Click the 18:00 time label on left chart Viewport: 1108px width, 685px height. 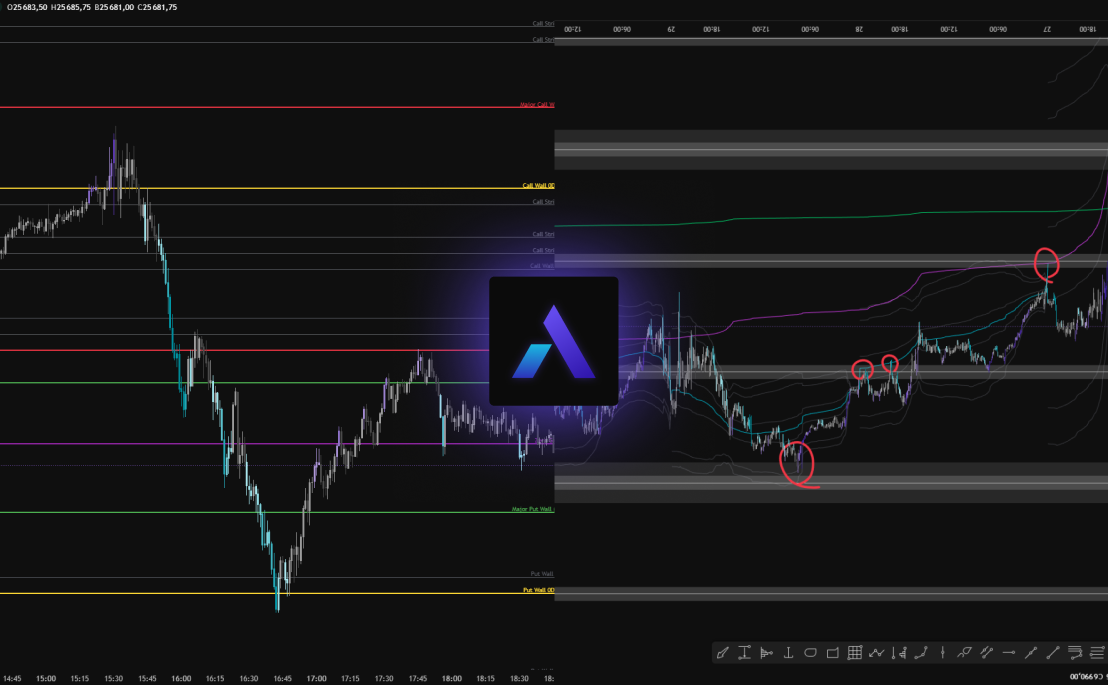[x=452, y=678]
